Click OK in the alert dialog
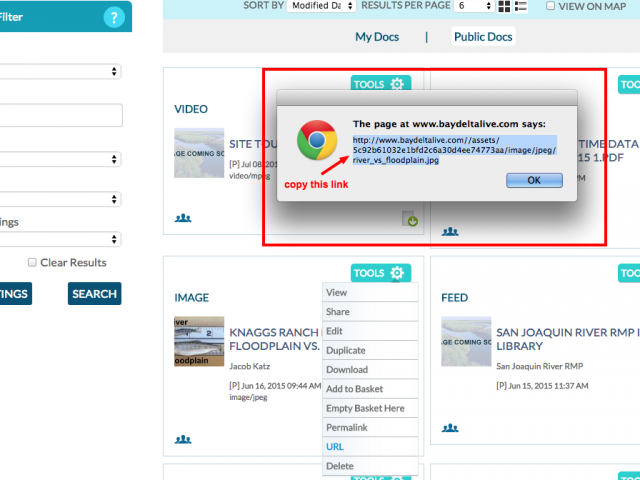This screenshot has width=640, height=480. point(534,180)
